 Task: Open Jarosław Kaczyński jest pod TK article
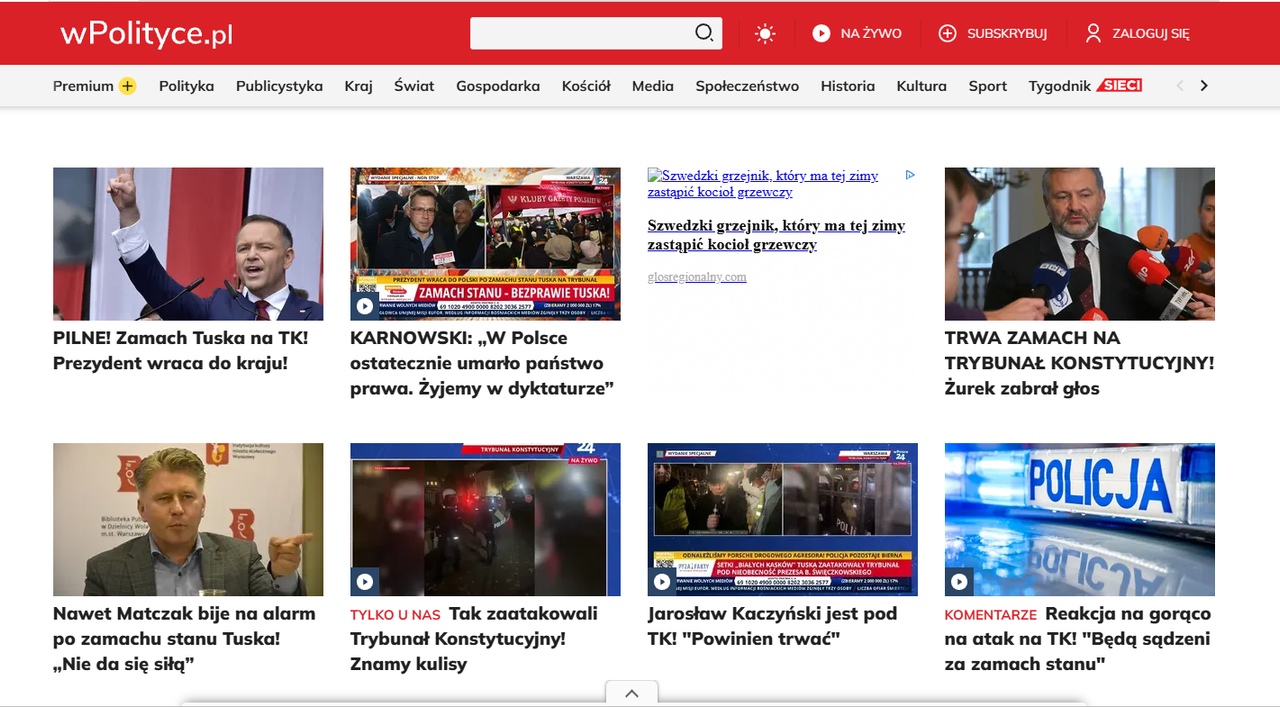[x=772, y=626]
